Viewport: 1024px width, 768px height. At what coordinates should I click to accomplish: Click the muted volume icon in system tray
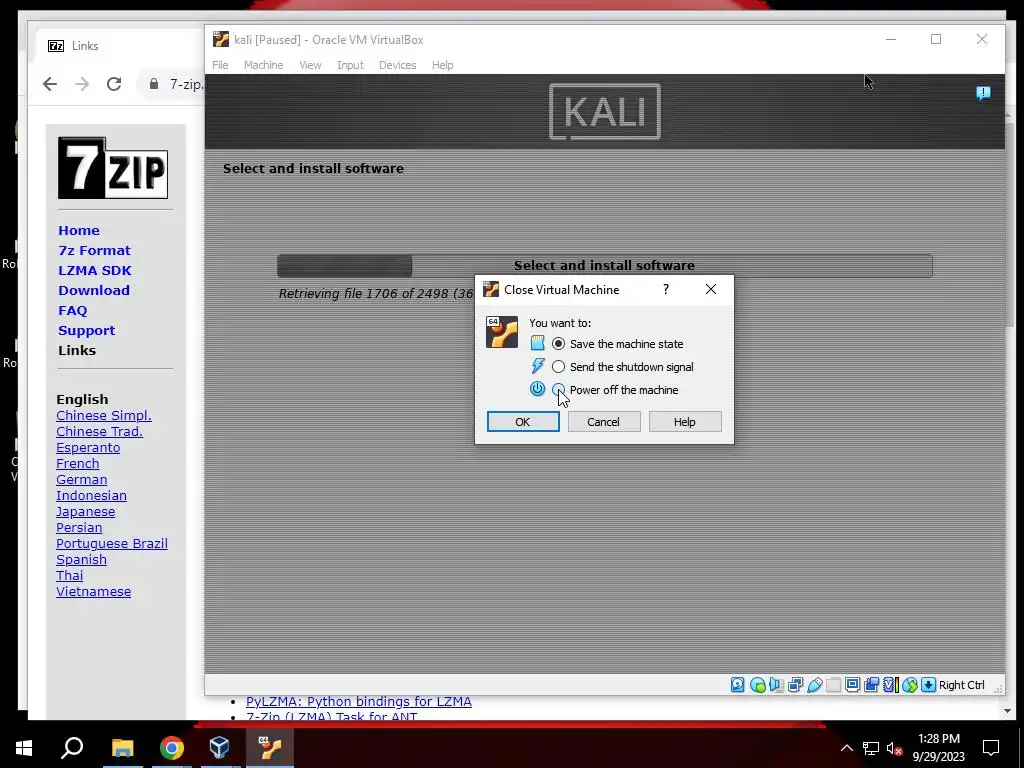pos(894,748)
